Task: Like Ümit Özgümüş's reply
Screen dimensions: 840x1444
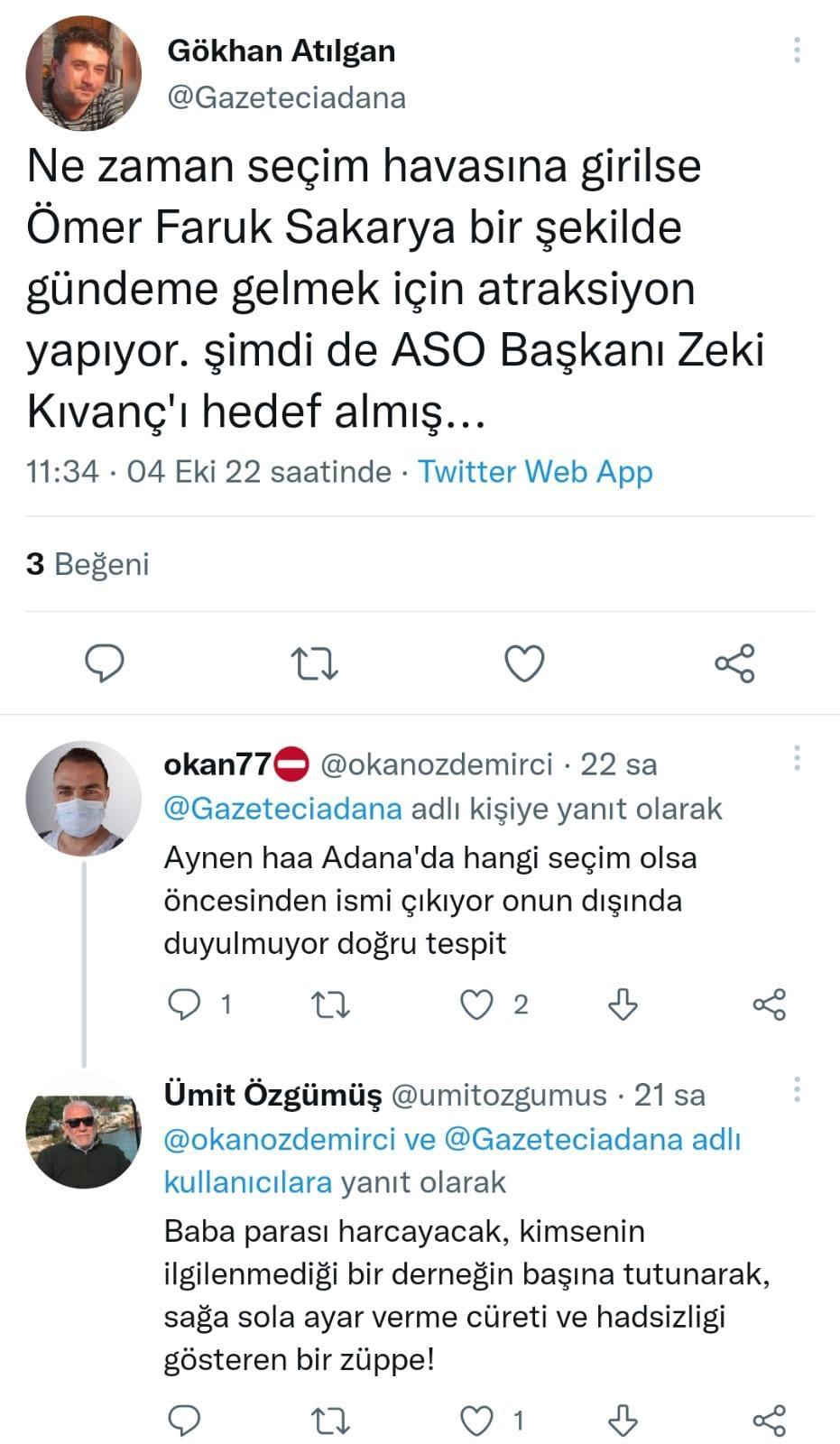Action: click(477, 1421)
